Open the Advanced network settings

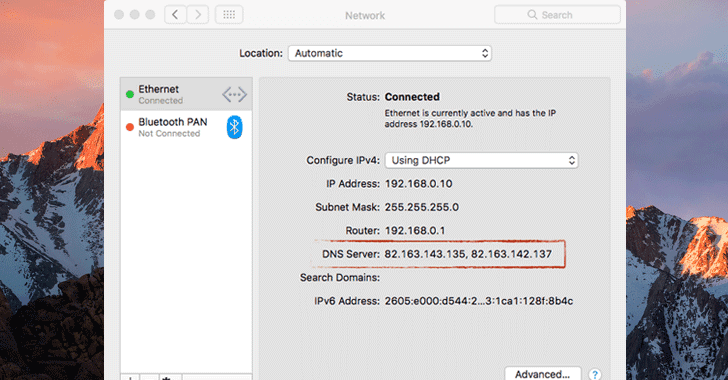[542, 374]
